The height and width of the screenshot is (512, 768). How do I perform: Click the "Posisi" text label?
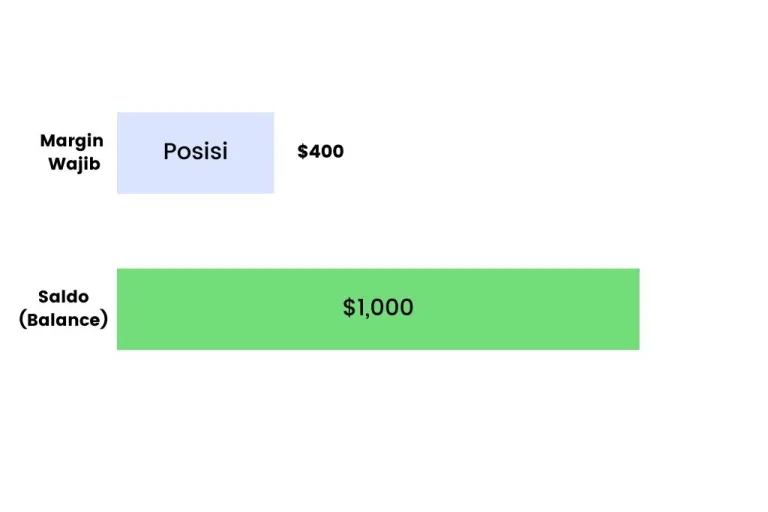click(x=195, y=151)
